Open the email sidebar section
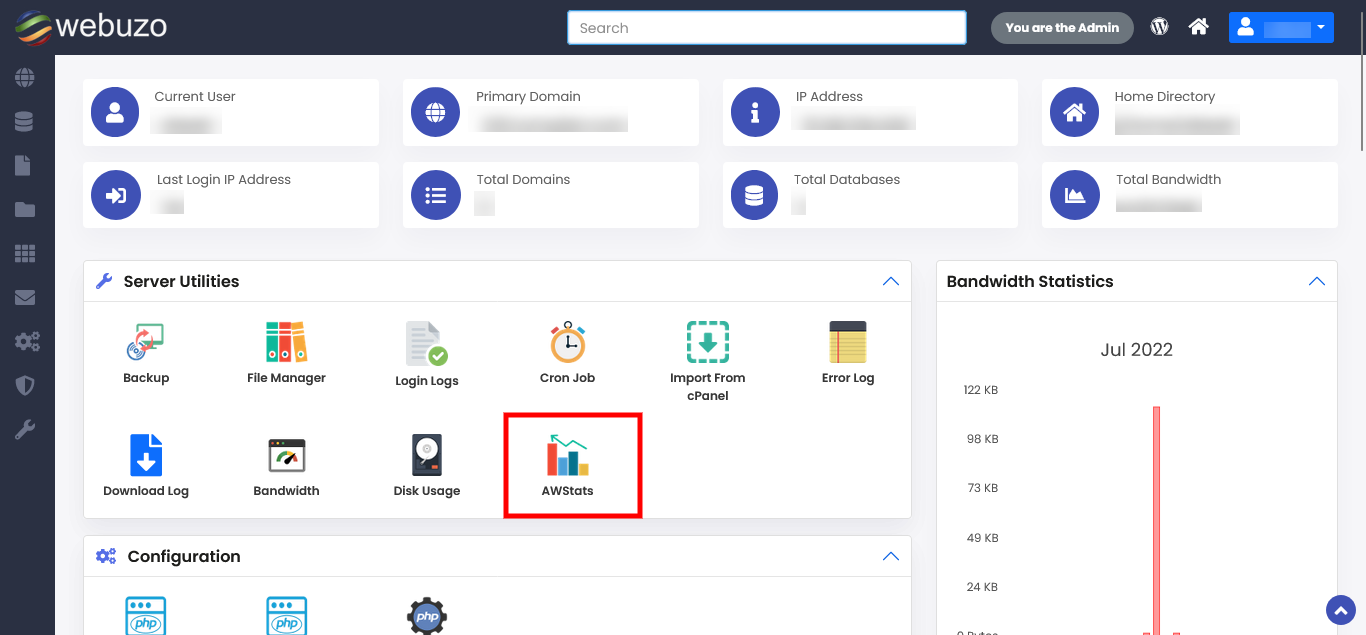This screenshot has width=1366, height=635. (27, 297)
